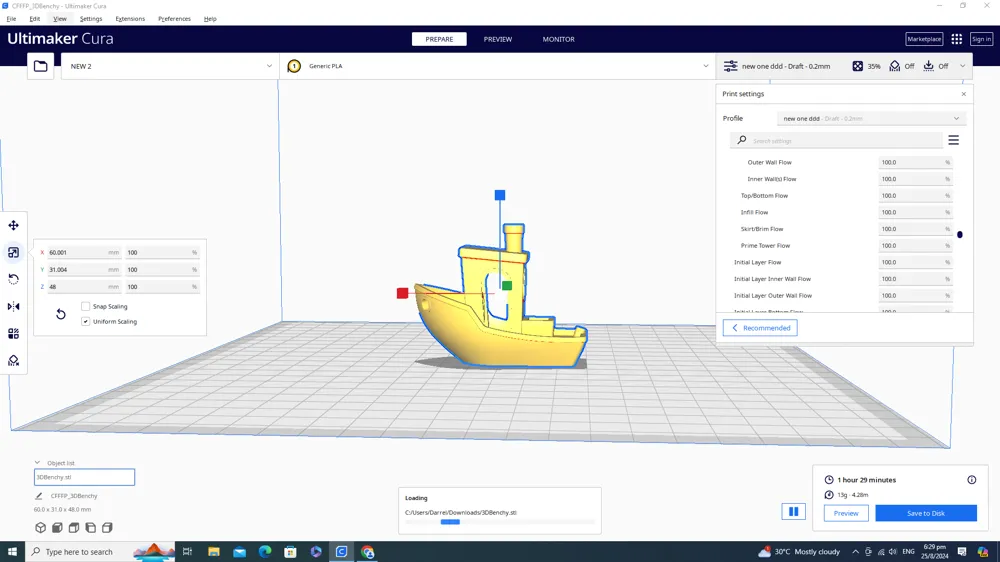The image size is (1000, 562).
Task: Switch to right side view icon
Action: tap(107, 528)
